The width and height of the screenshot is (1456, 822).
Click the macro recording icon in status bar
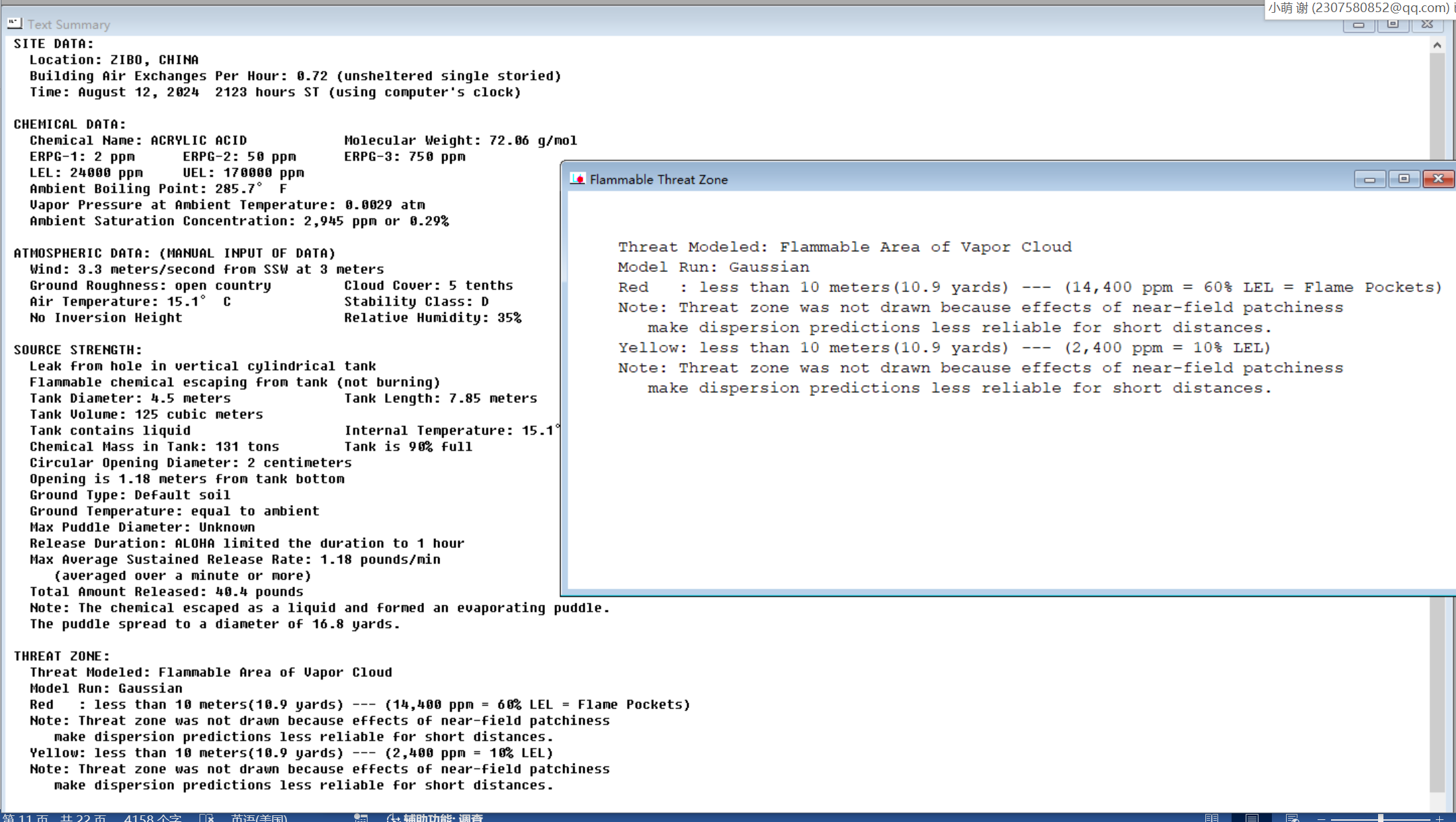tap(361, 817)
